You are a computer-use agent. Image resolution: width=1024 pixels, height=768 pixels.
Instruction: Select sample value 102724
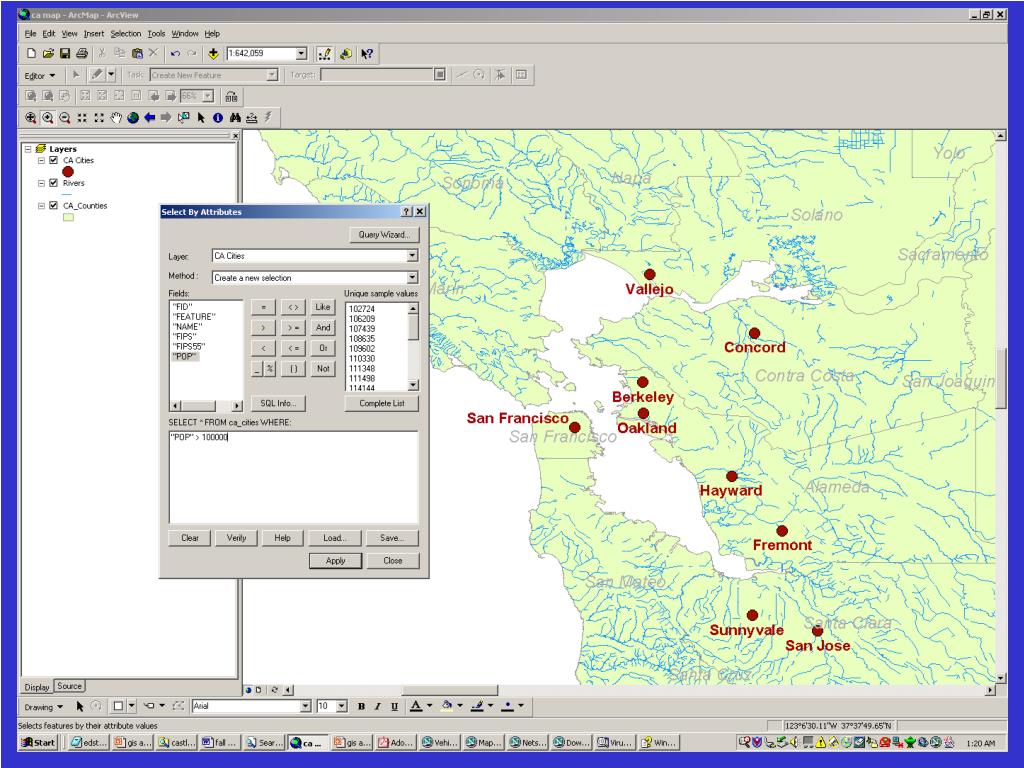(x=362, y=309)
